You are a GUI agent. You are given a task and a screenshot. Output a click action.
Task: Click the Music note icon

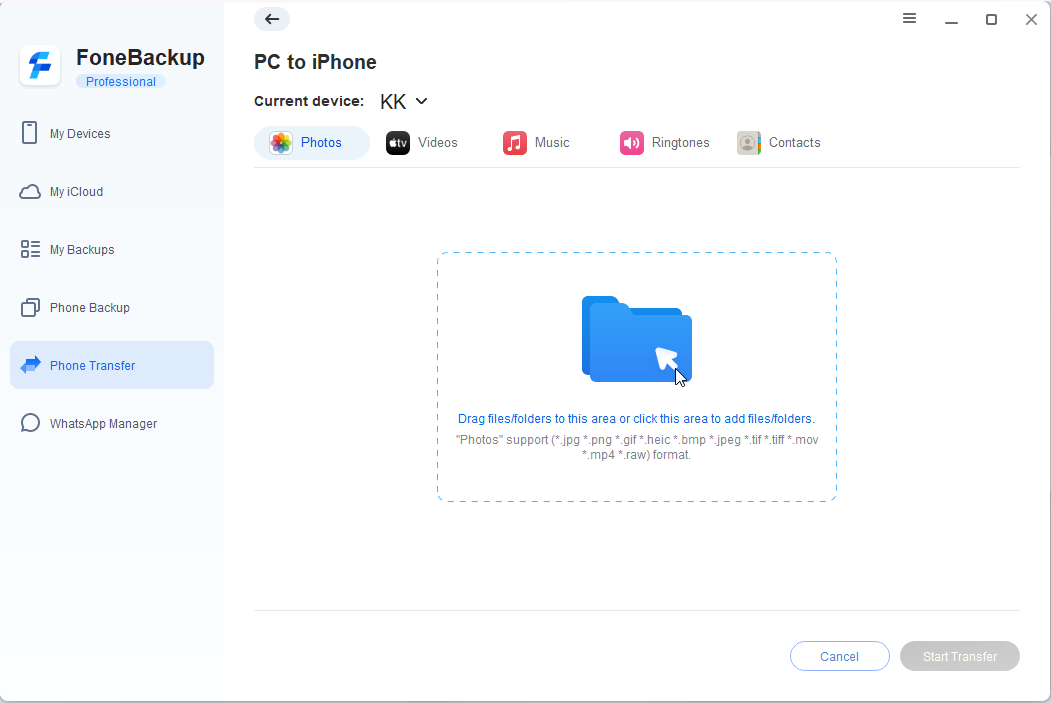(515, 143)
